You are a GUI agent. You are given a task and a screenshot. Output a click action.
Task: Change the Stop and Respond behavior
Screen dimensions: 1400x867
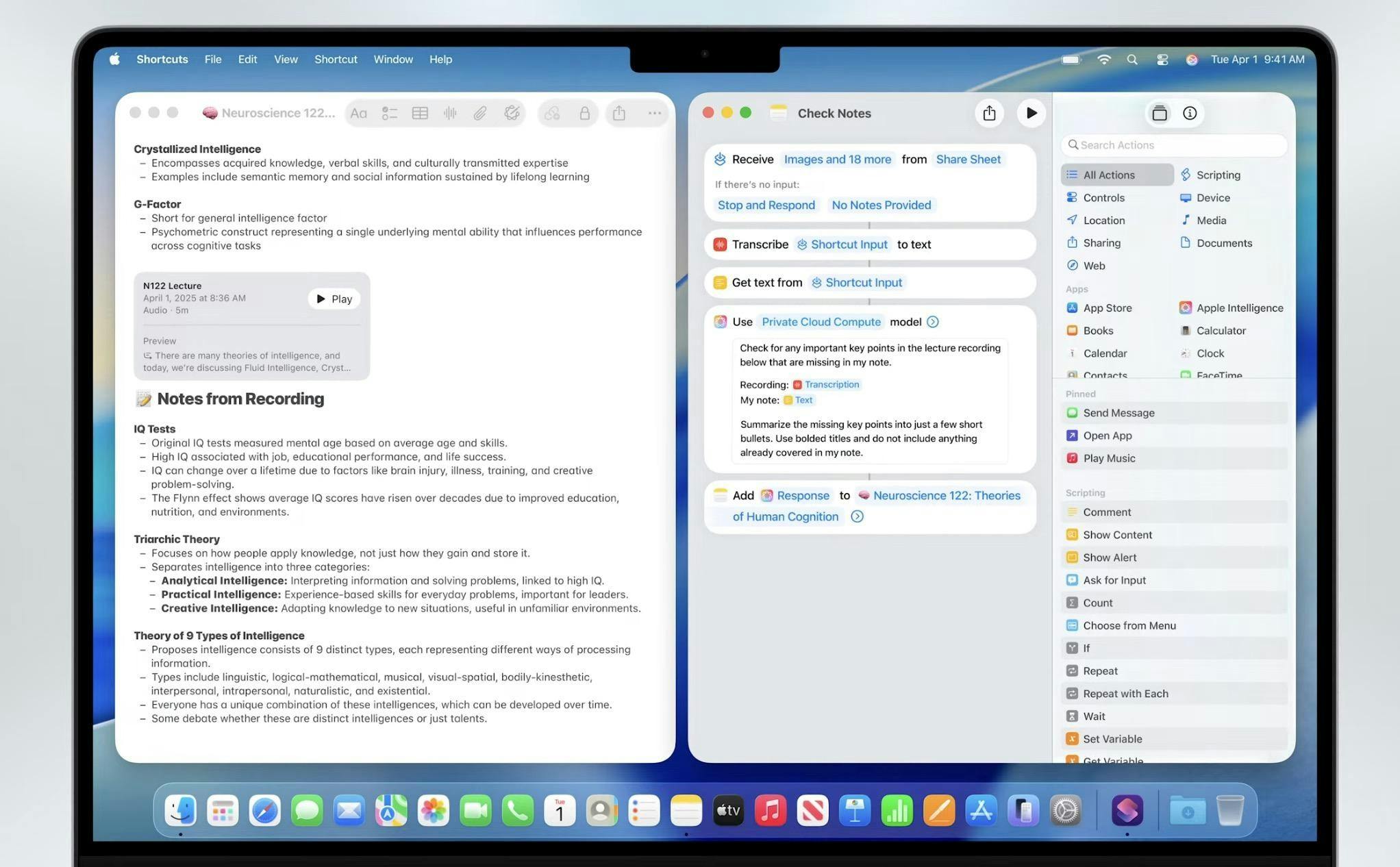(766, 205)
